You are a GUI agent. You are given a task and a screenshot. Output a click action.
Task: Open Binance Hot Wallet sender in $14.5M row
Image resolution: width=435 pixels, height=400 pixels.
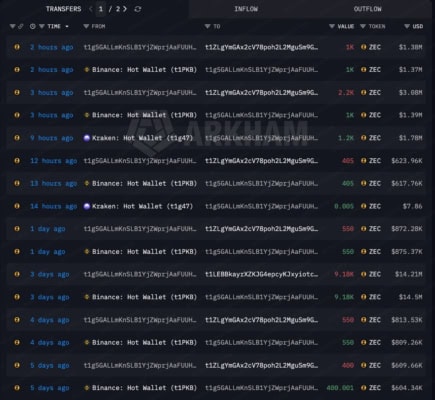(x=144, y=297)
